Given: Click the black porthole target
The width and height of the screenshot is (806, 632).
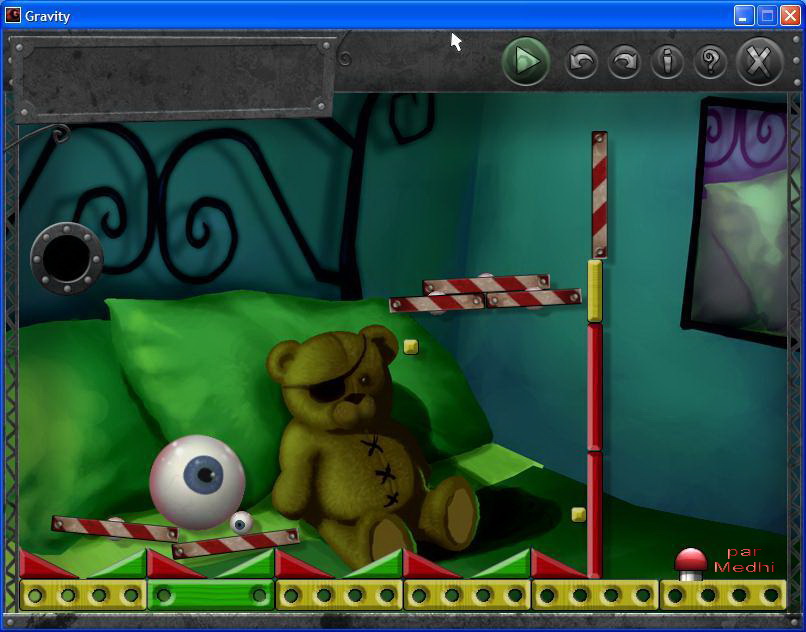Looking at the screenshot, I should (x=67, y=259).
